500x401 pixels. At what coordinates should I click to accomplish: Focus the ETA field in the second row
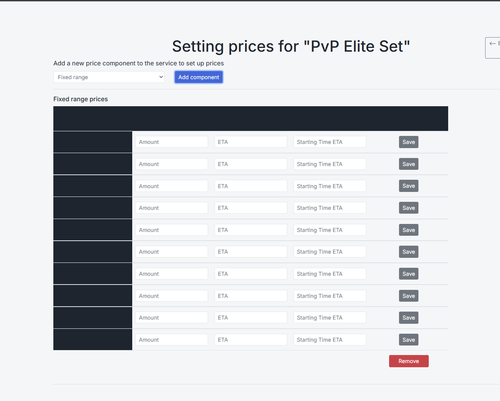click(x=251, y=164)
